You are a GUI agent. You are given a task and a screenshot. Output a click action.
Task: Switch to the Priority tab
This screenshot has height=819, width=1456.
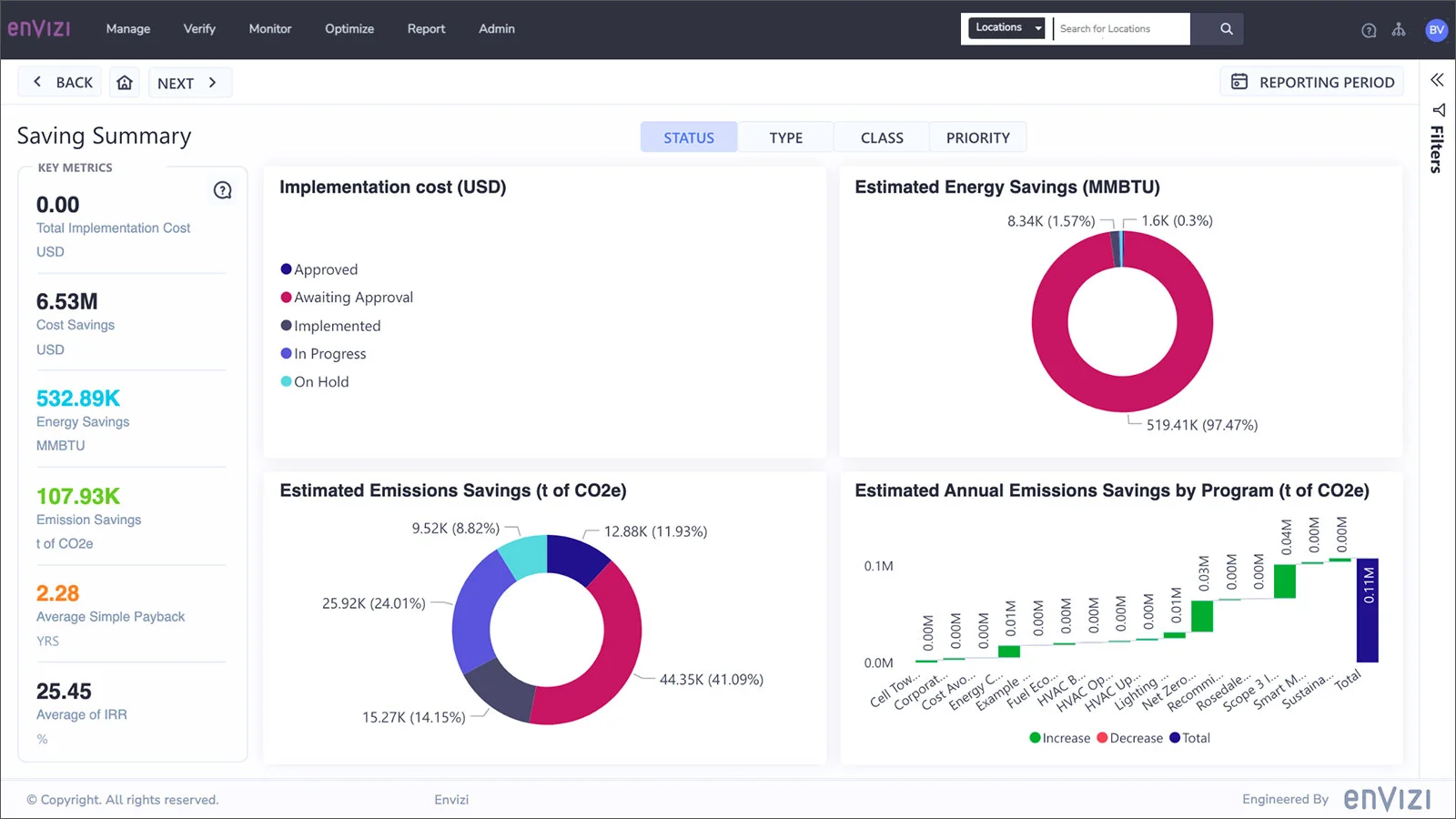click(x=977, y=137)
